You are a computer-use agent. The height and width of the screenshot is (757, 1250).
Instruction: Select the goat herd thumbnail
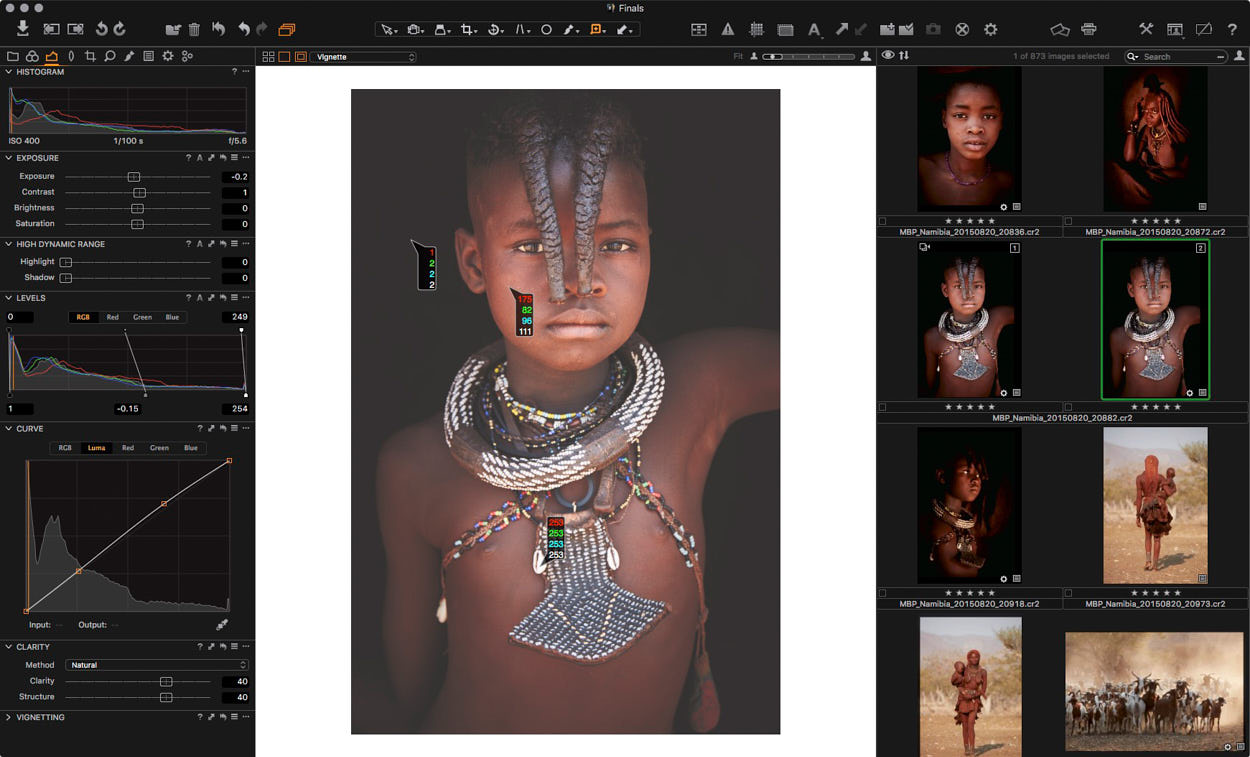[1155, 691]
